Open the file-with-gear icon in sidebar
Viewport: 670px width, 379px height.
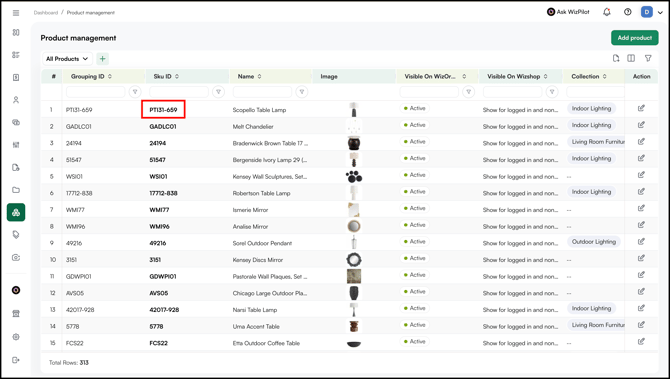click(x=16, y=167)
